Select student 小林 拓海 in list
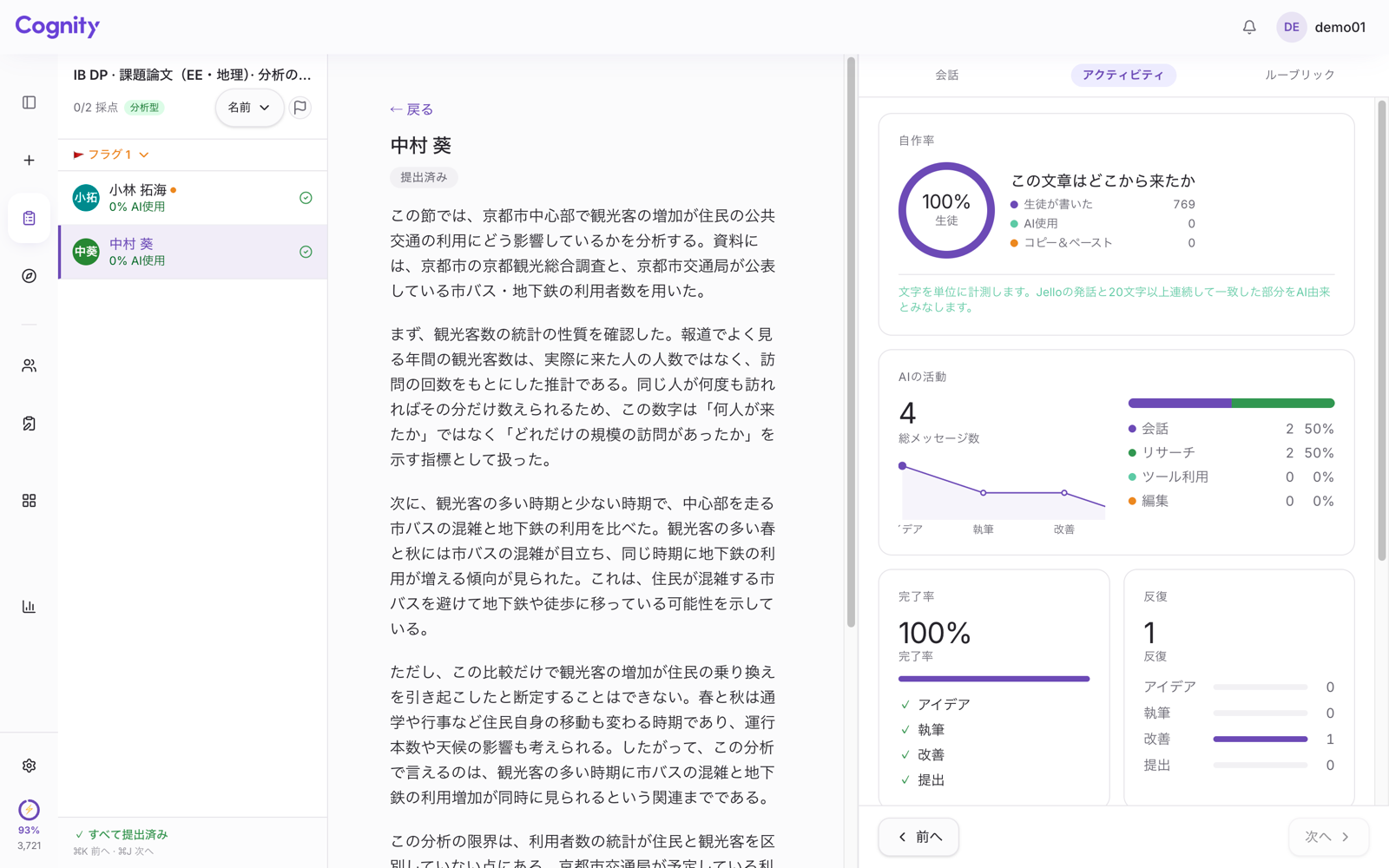Screen dimensions: 1389x868 pyautogui.click(x=193, y=198)
